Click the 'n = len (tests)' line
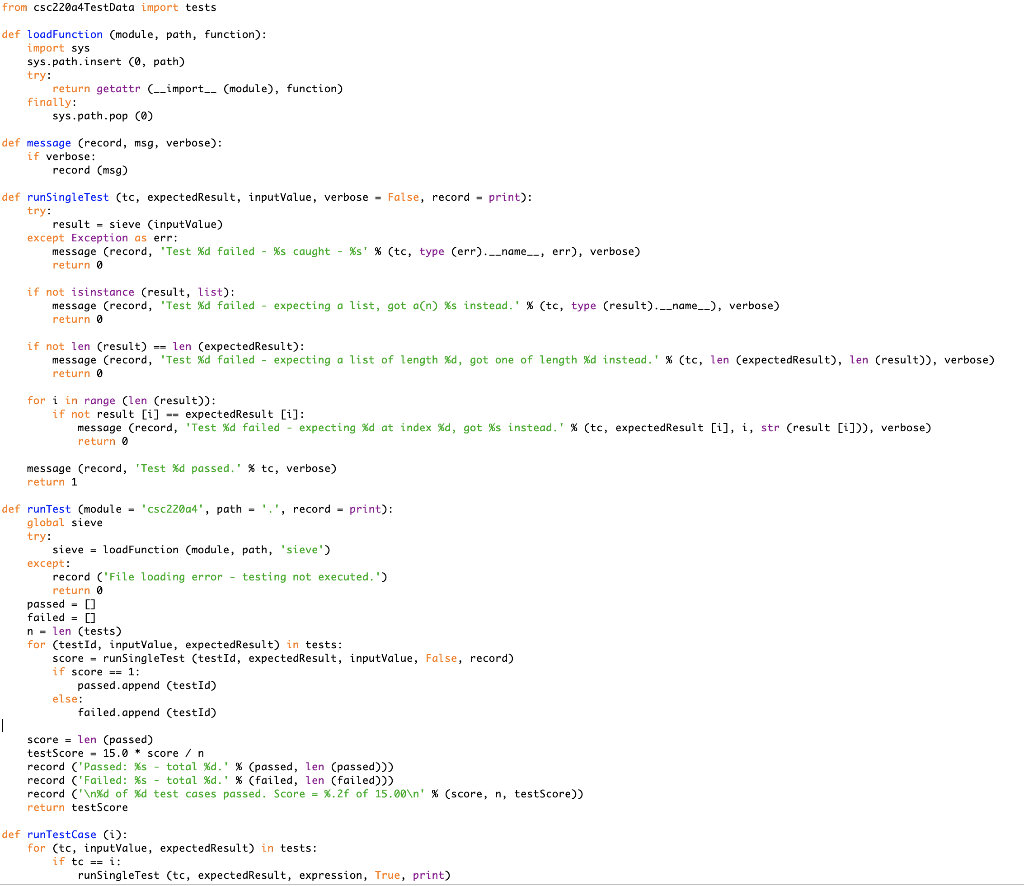 [x=74, y=631]
